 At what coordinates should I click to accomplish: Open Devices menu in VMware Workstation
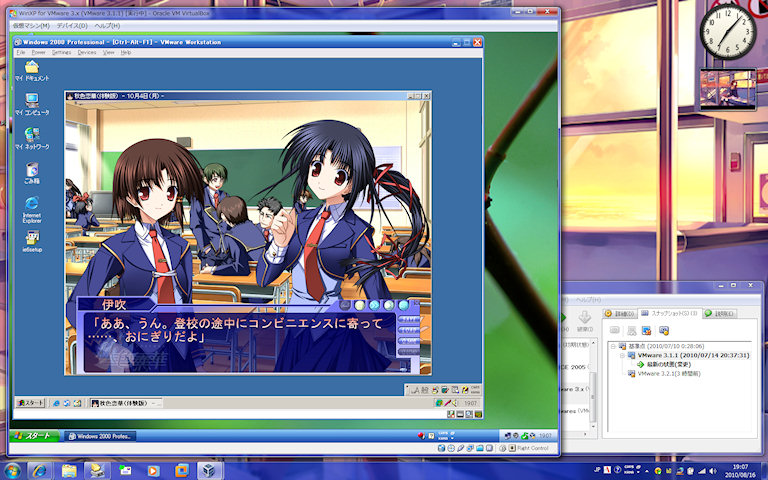(x=87, y=52)
